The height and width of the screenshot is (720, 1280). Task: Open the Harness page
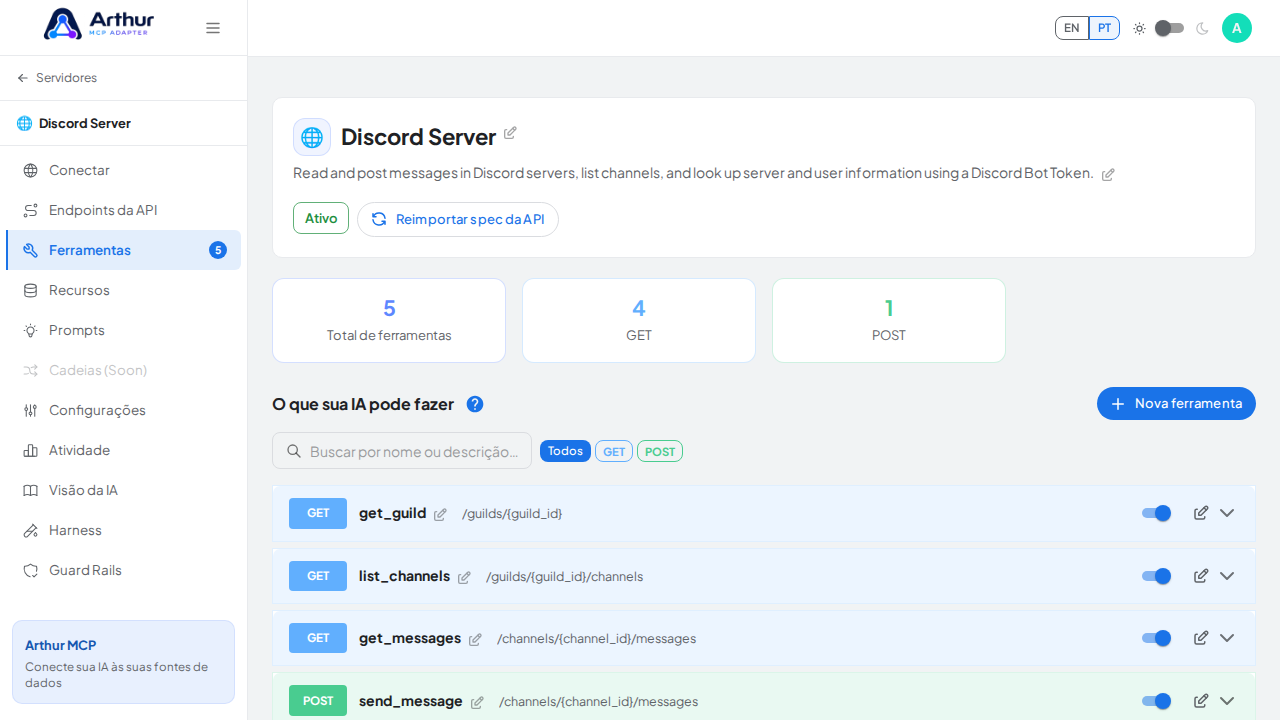[123, 530]
